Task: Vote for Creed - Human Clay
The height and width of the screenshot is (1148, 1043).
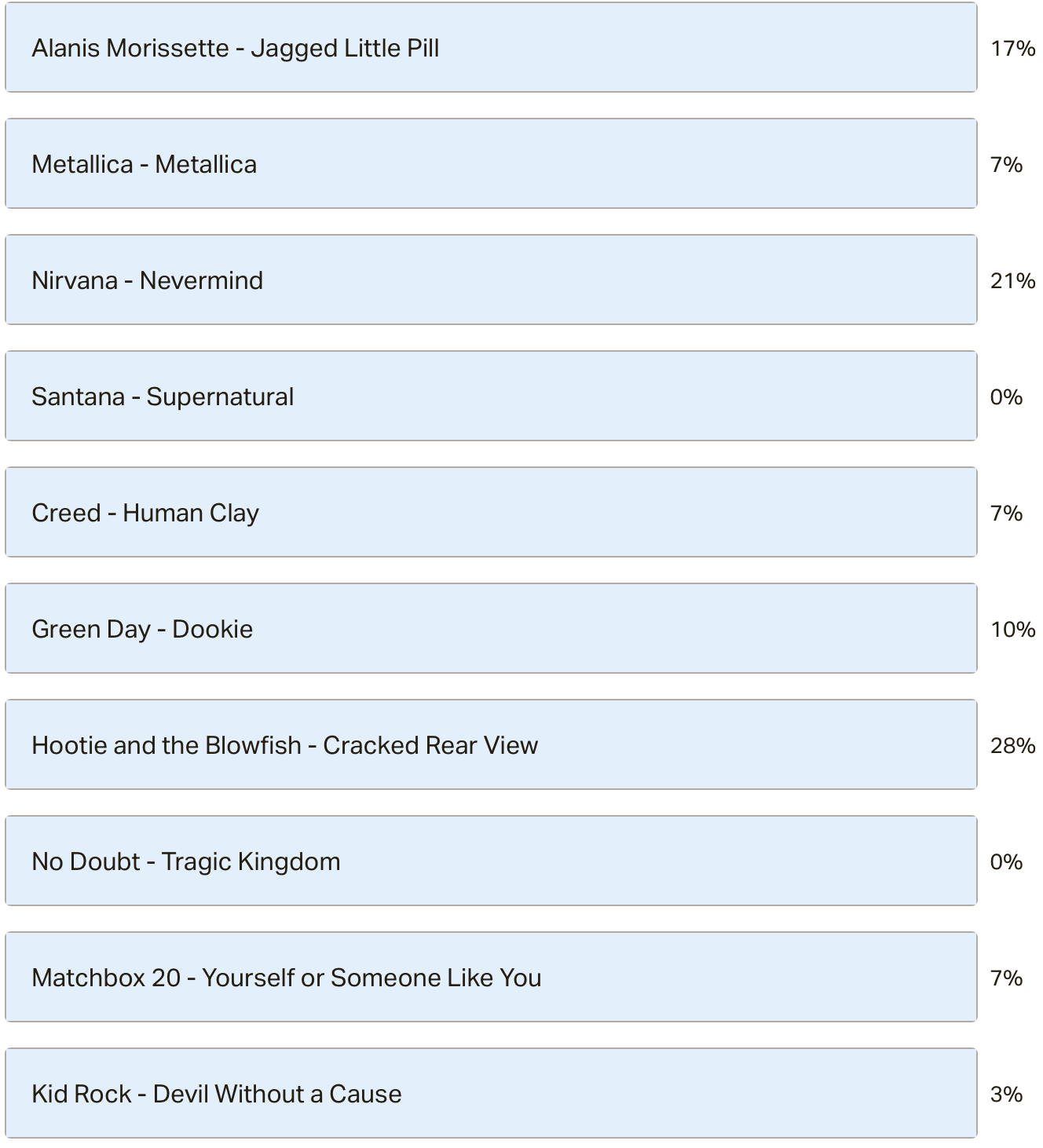Action: (491, 513)
